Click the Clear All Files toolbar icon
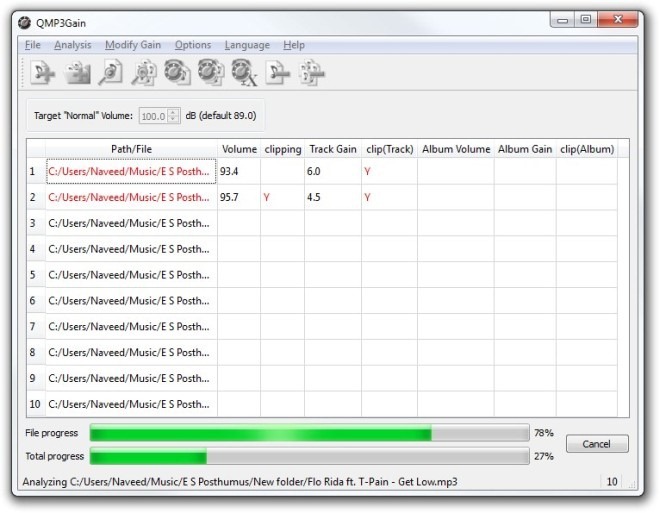The width and height of the screenshot is (660, 513). pos(311,73)
